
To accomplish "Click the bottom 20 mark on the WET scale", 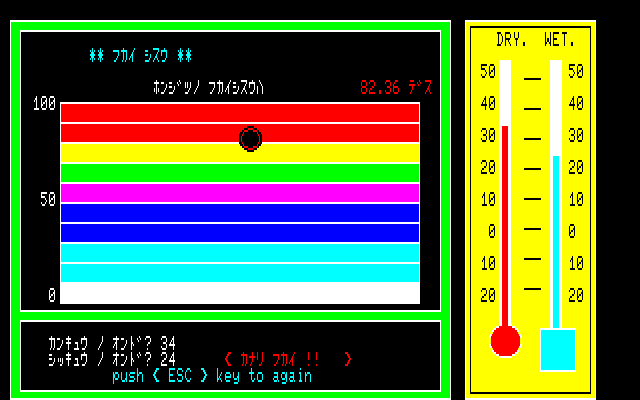I will click(576, 295).
